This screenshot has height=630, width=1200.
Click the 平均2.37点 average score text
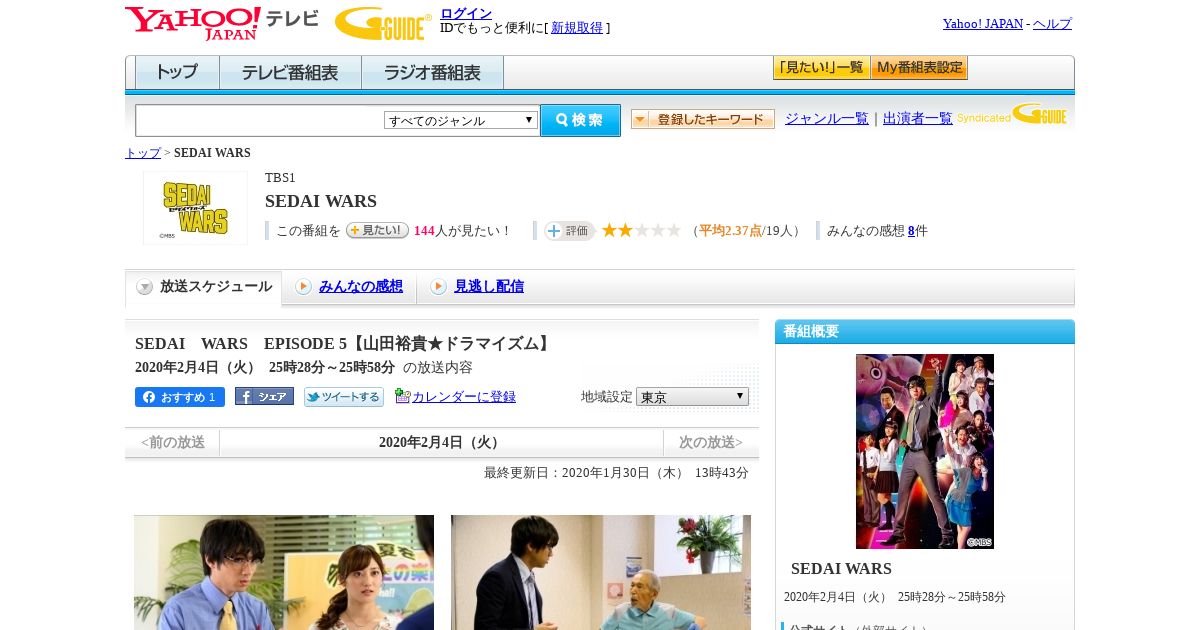730,231
